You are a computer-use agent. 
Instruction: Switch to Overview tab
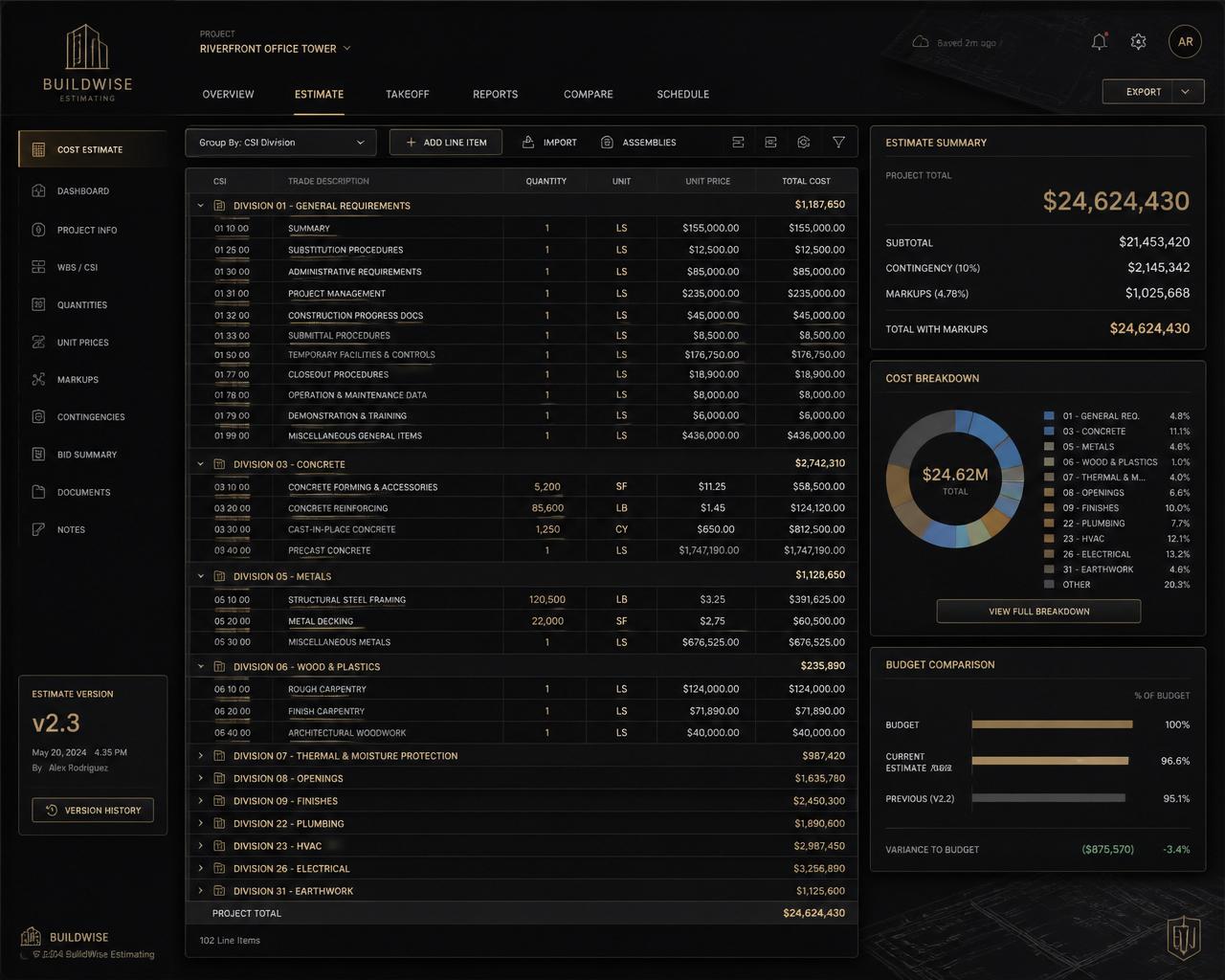228,94
